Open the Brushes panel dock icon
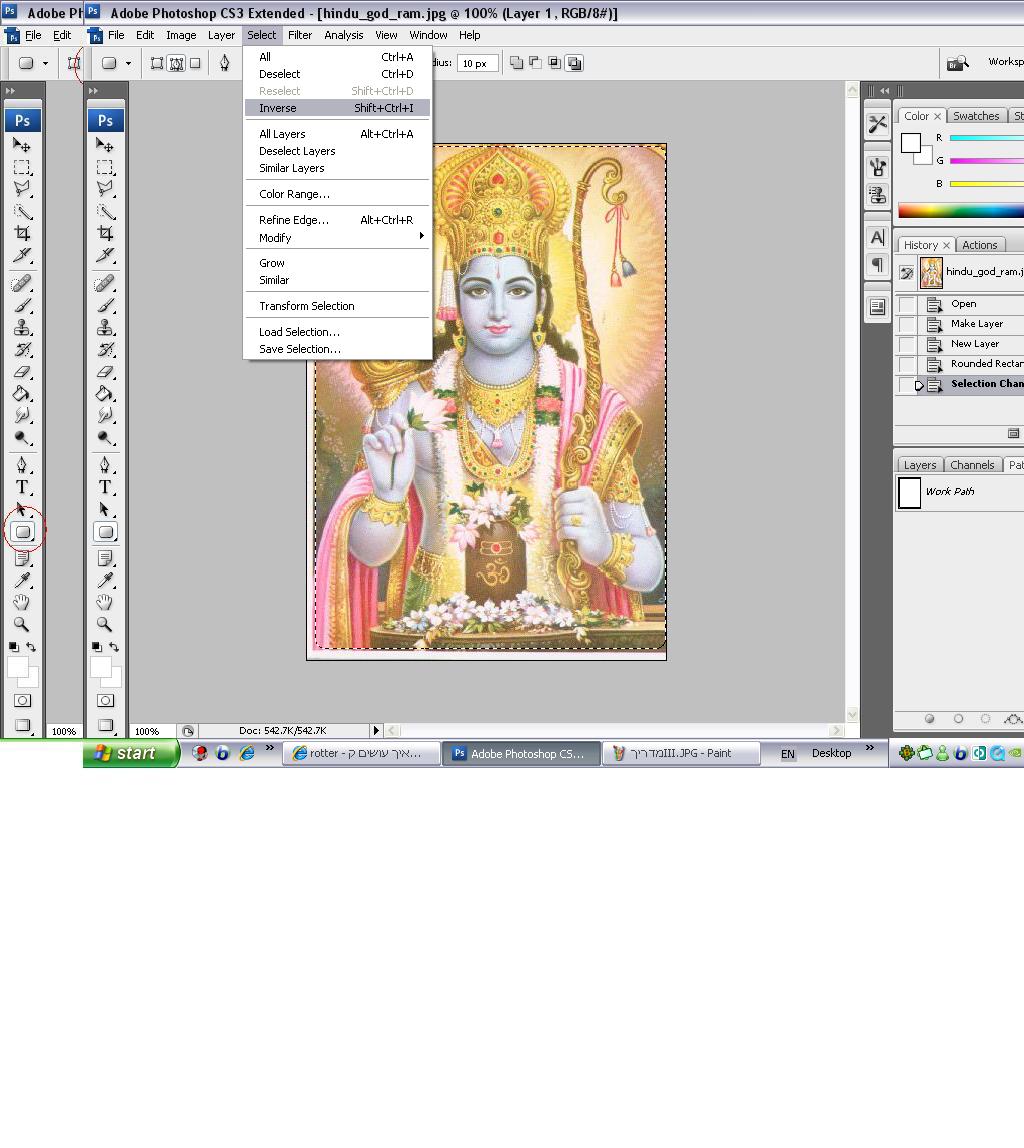 coord(877,167)
